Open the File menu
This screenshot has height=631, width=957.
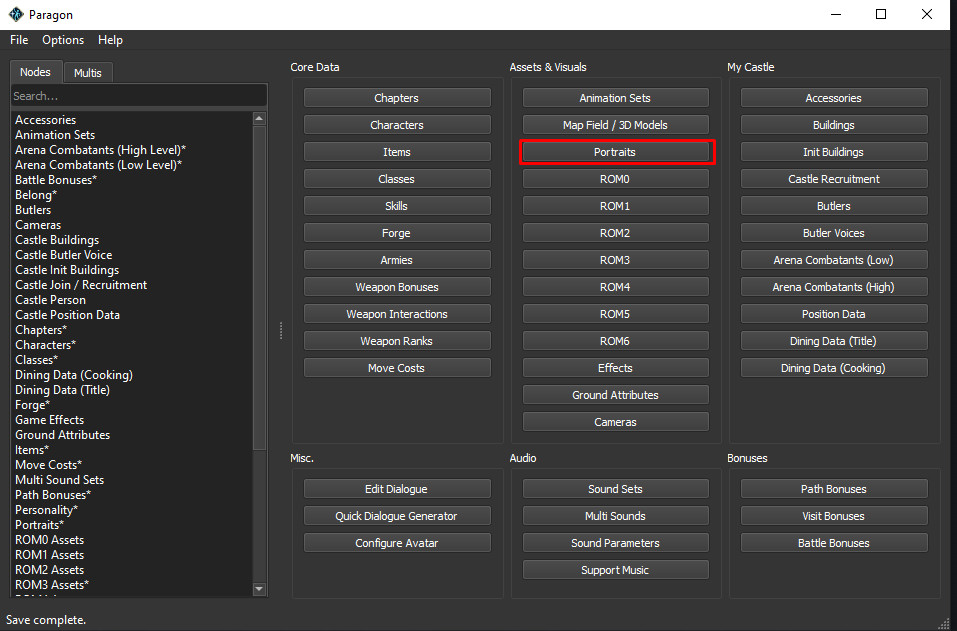coord(19,40)
